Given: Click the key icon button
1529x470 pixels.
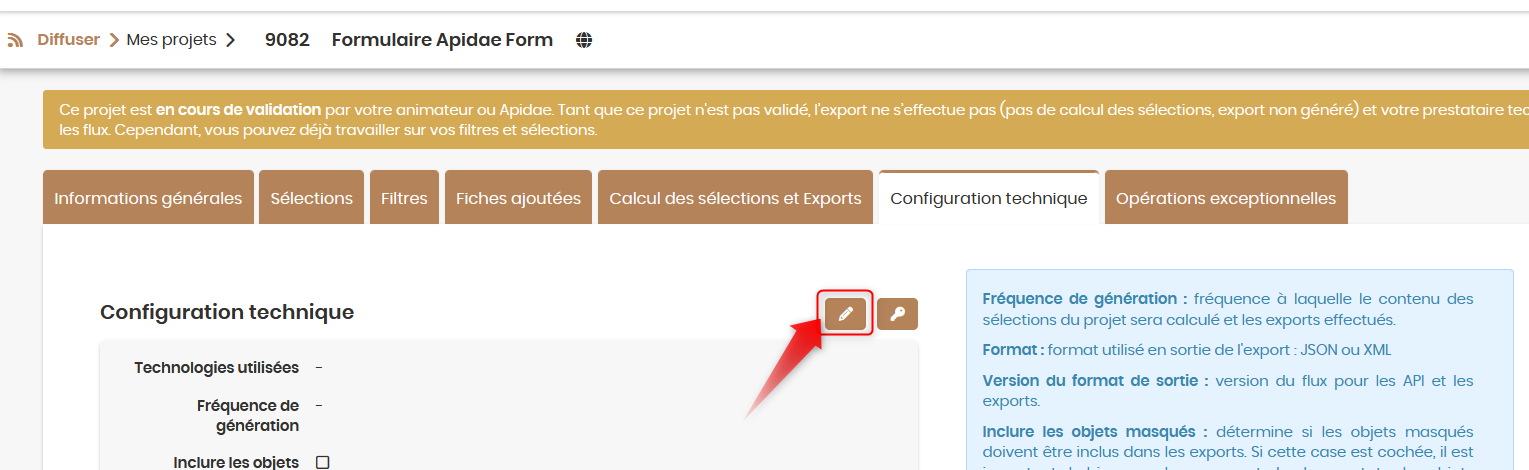Looking at the screenshot, I should 897,314.
